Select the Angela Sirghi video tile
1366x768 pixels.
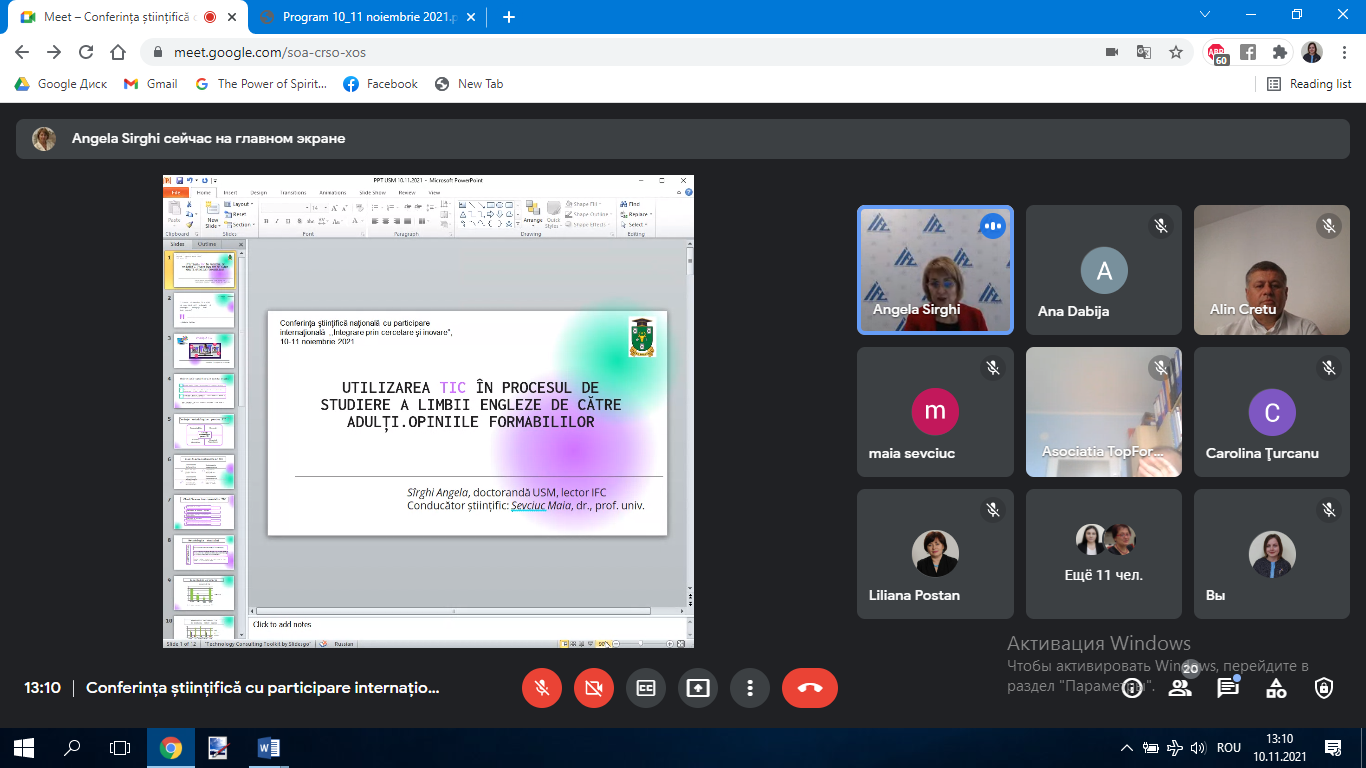[x=935, y=269]
